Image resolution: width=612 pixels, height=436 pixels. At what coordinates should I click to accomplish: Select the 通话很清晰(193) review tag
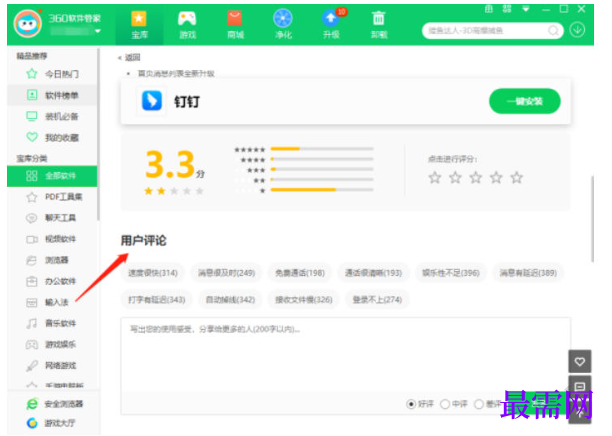[x=374, y=273]
